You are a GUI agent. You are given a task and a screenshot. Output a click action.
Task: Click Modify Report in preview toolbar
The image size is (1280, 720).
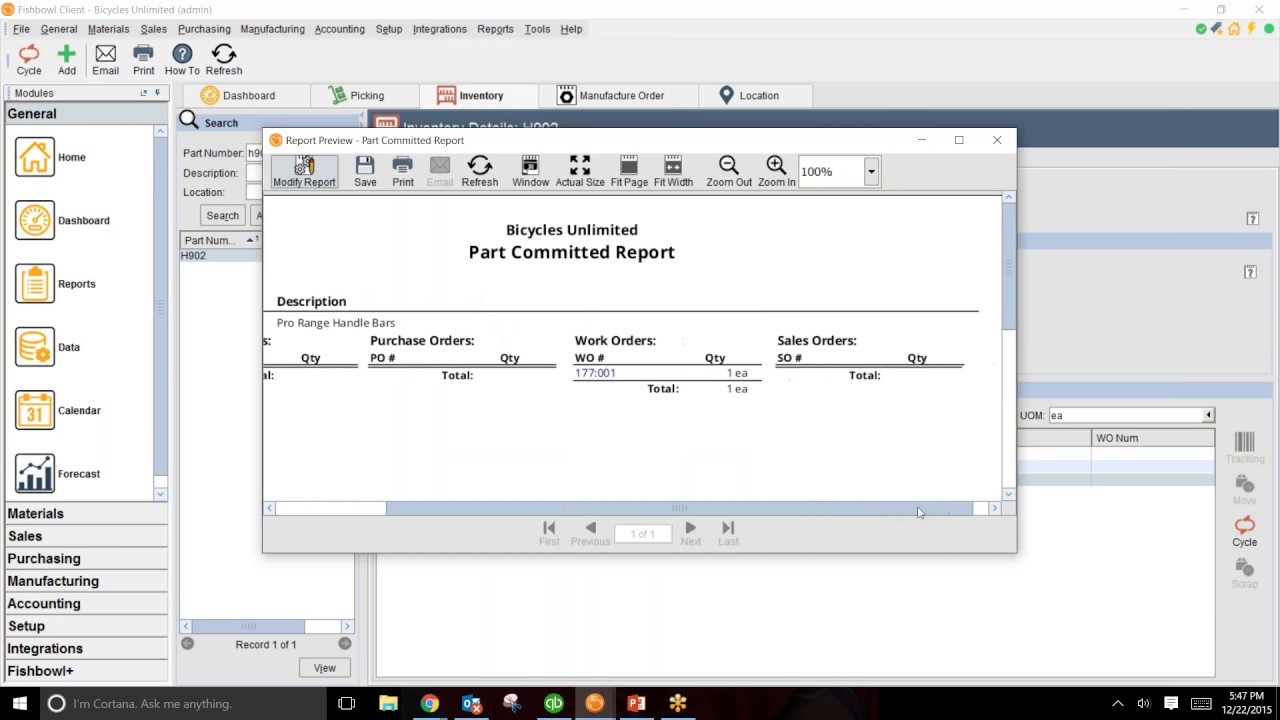(x=304, y=171)
